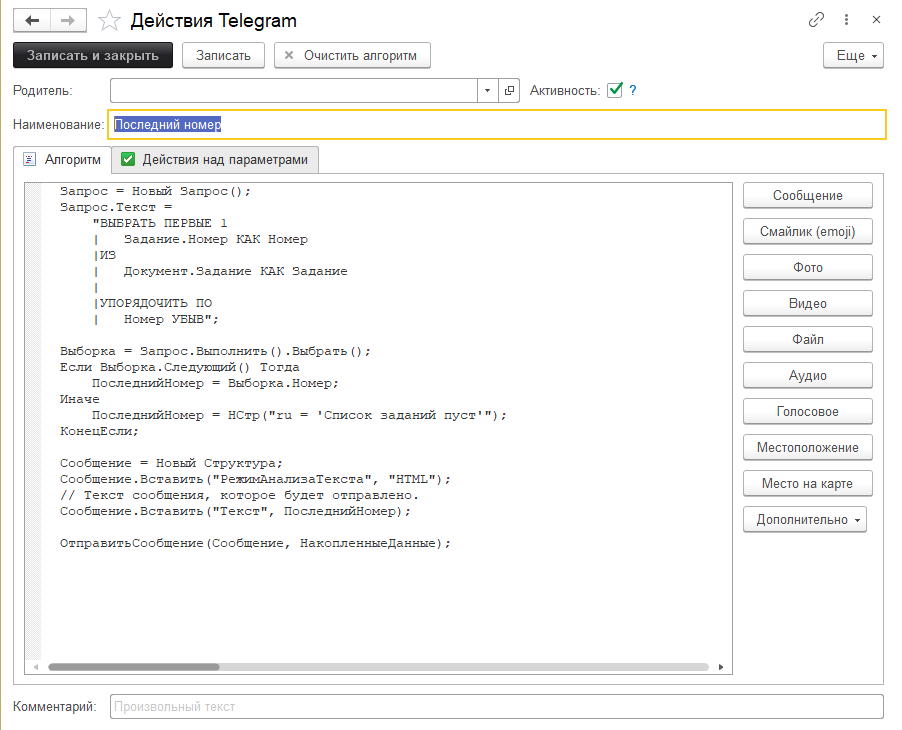
Task: Toggle the Активность checkbox
Action: [615, 91]
